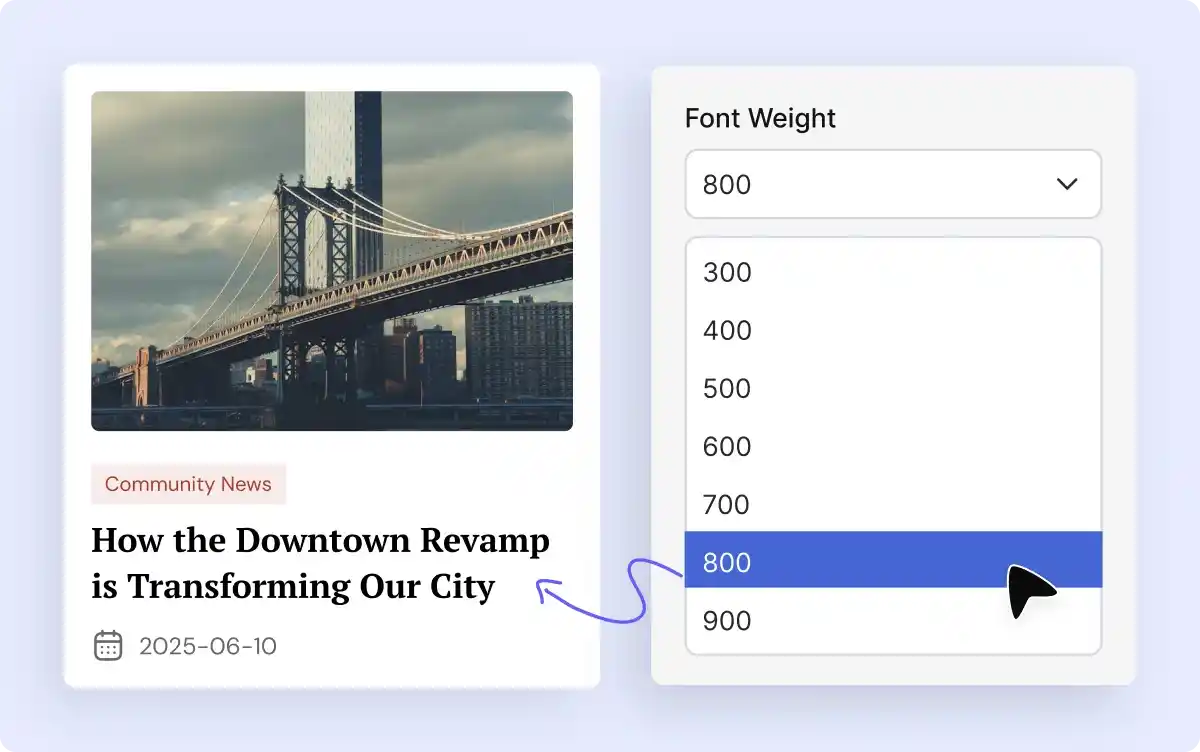This screenshot has width=1200, height=752.
Task: Click the calendar icon beside the date
Action: pyautogui.click(x=108, y=646)
